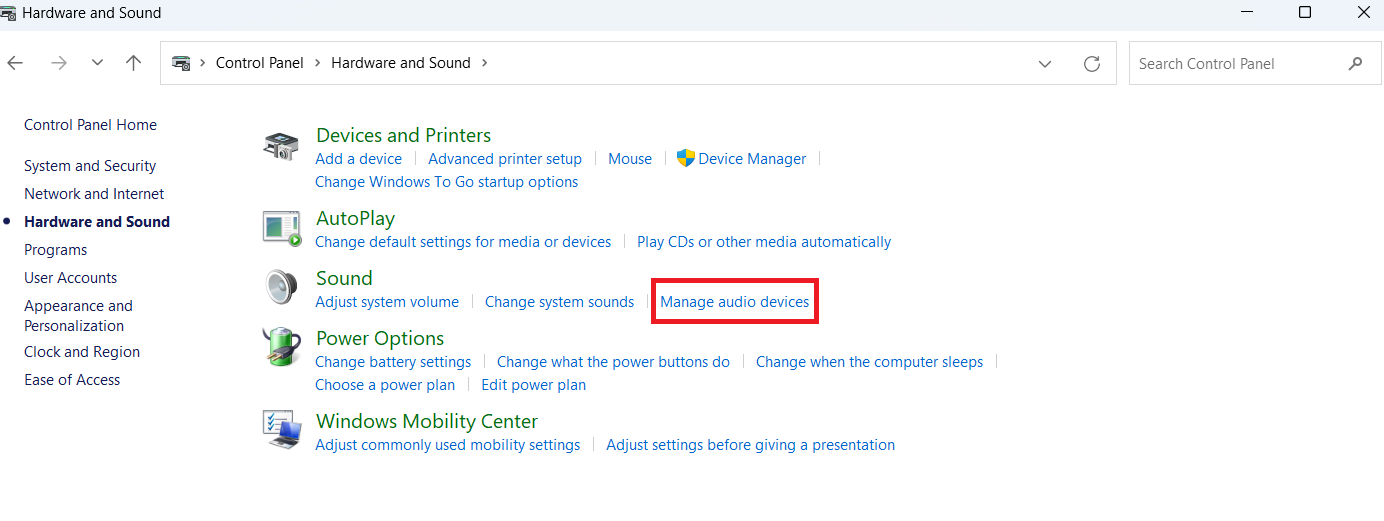Click Add a device link
Image resolution: width=1384 pixels, height=521 pixels.
pyautogui.click(x=358, y=158)
